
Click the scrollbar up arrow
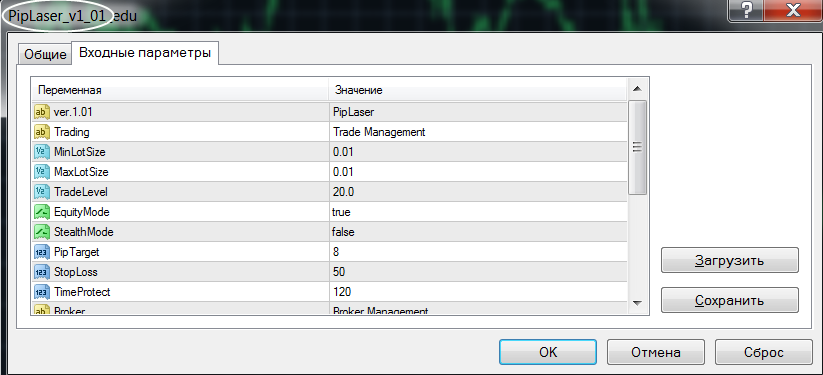coord(637,88)
